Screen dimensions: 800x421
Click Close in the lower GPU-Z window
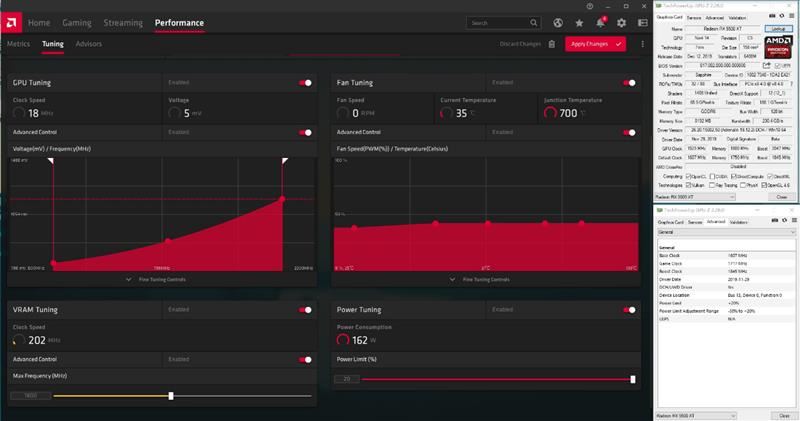784,416
